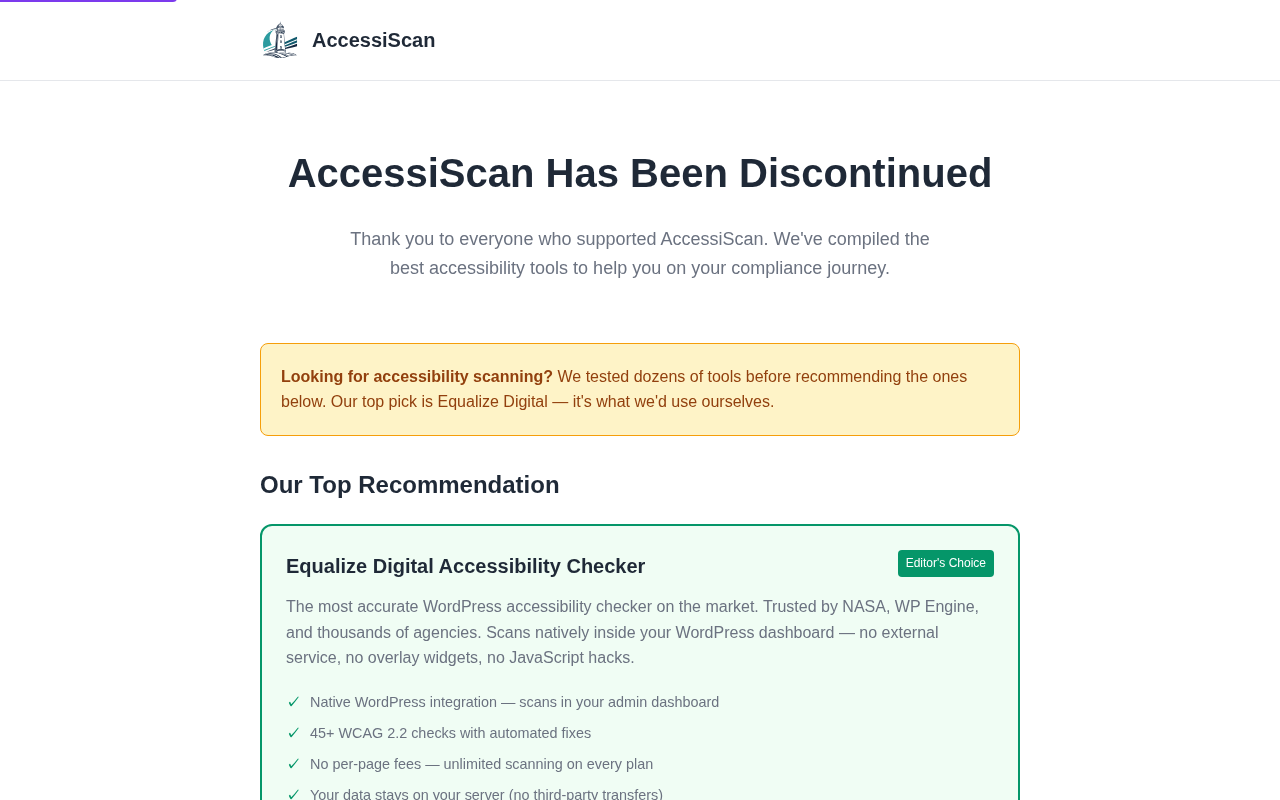Click the 'Our Top Recommendation' section heading

409,485
